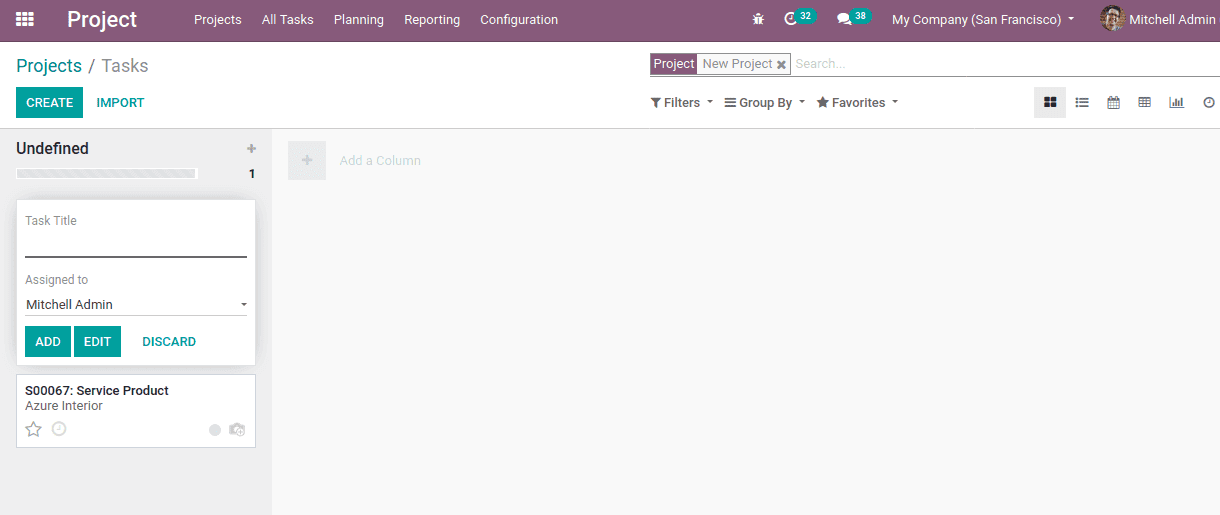
Task: Star the S00067 Service Product task
Action: click(x=33, y=429)
